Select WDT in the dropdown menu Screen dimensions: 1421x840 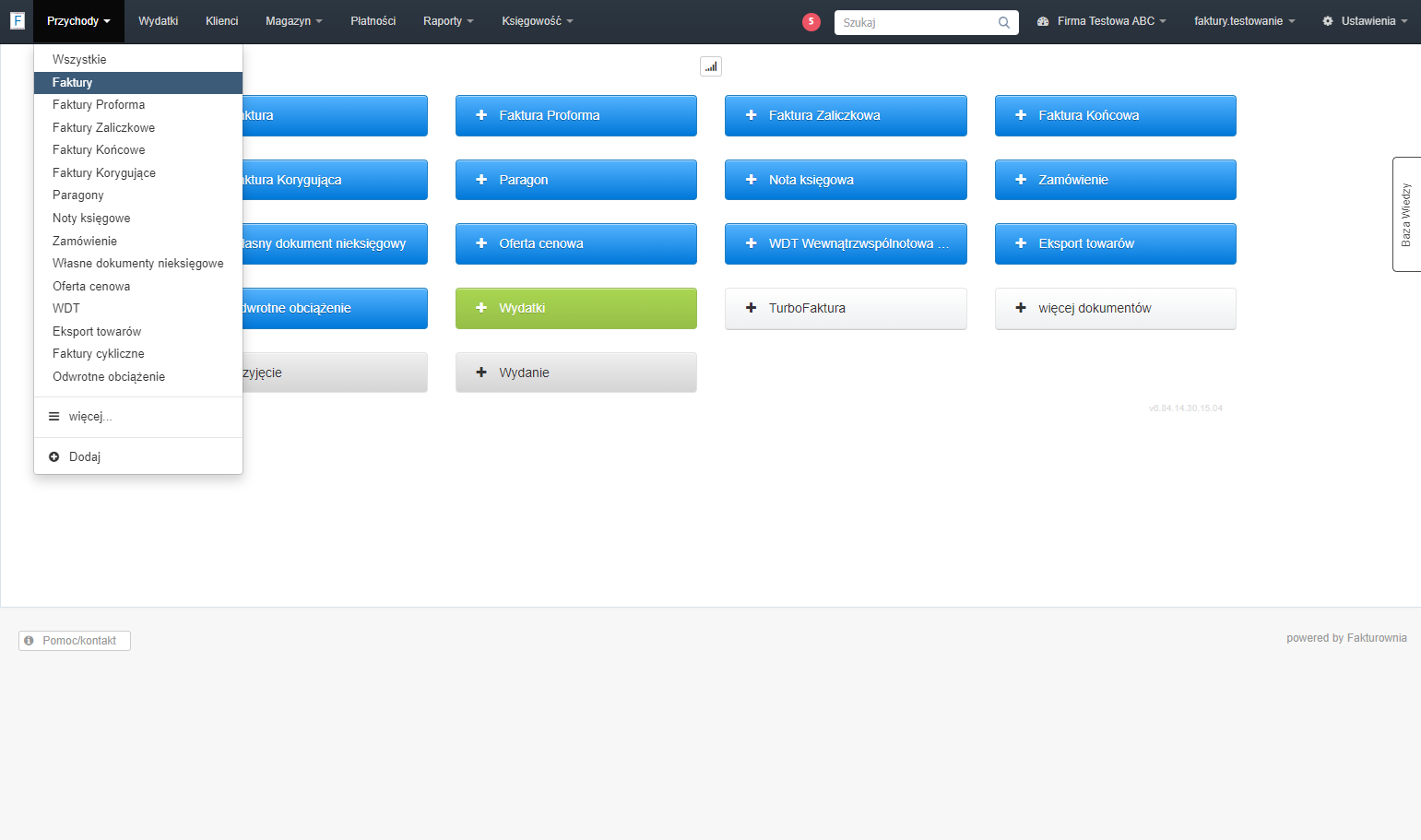138,309
